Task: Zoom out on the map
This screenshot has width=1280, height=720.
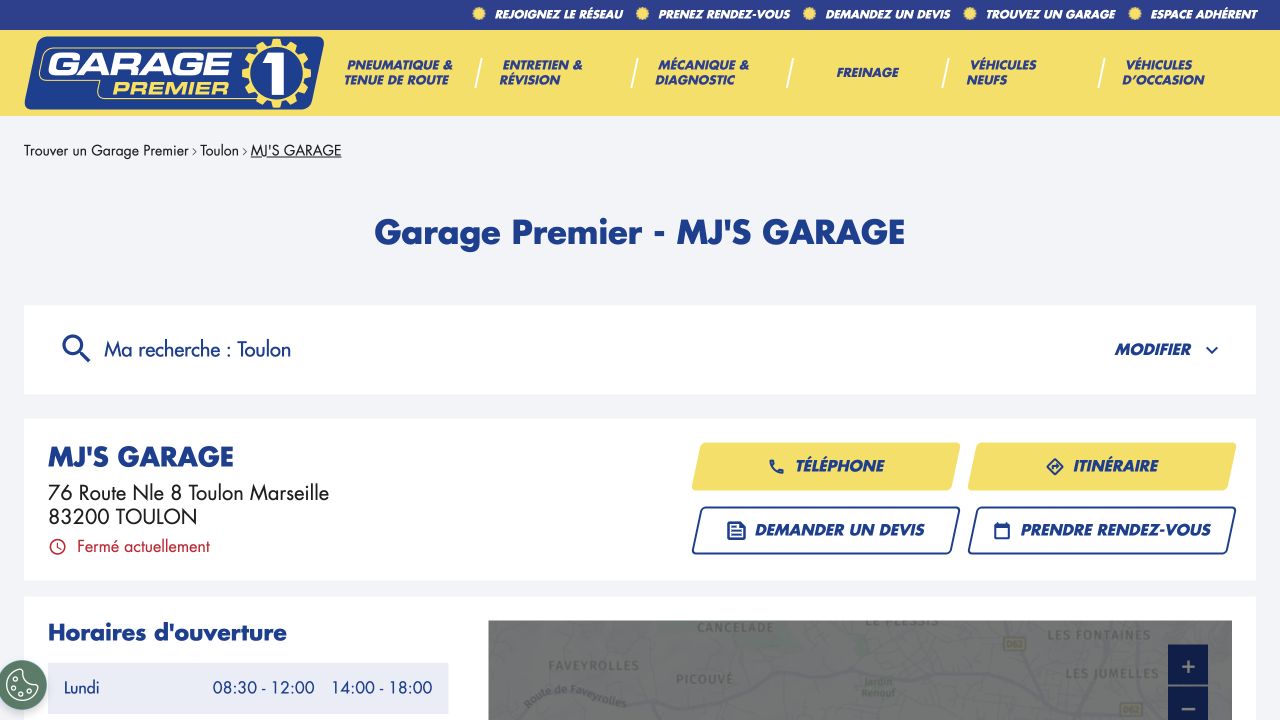Action: point(1188,705)
